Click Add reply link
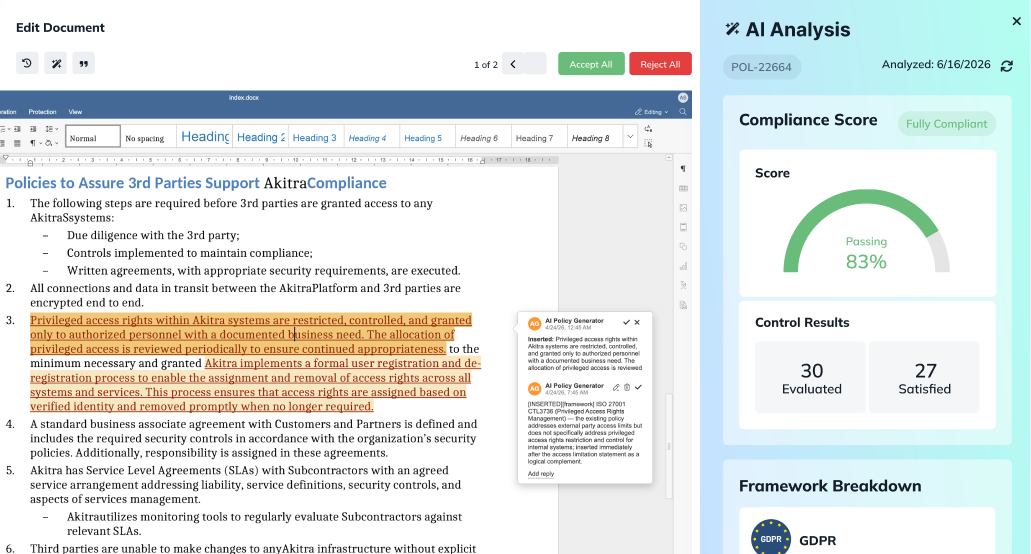 (540, 474)
